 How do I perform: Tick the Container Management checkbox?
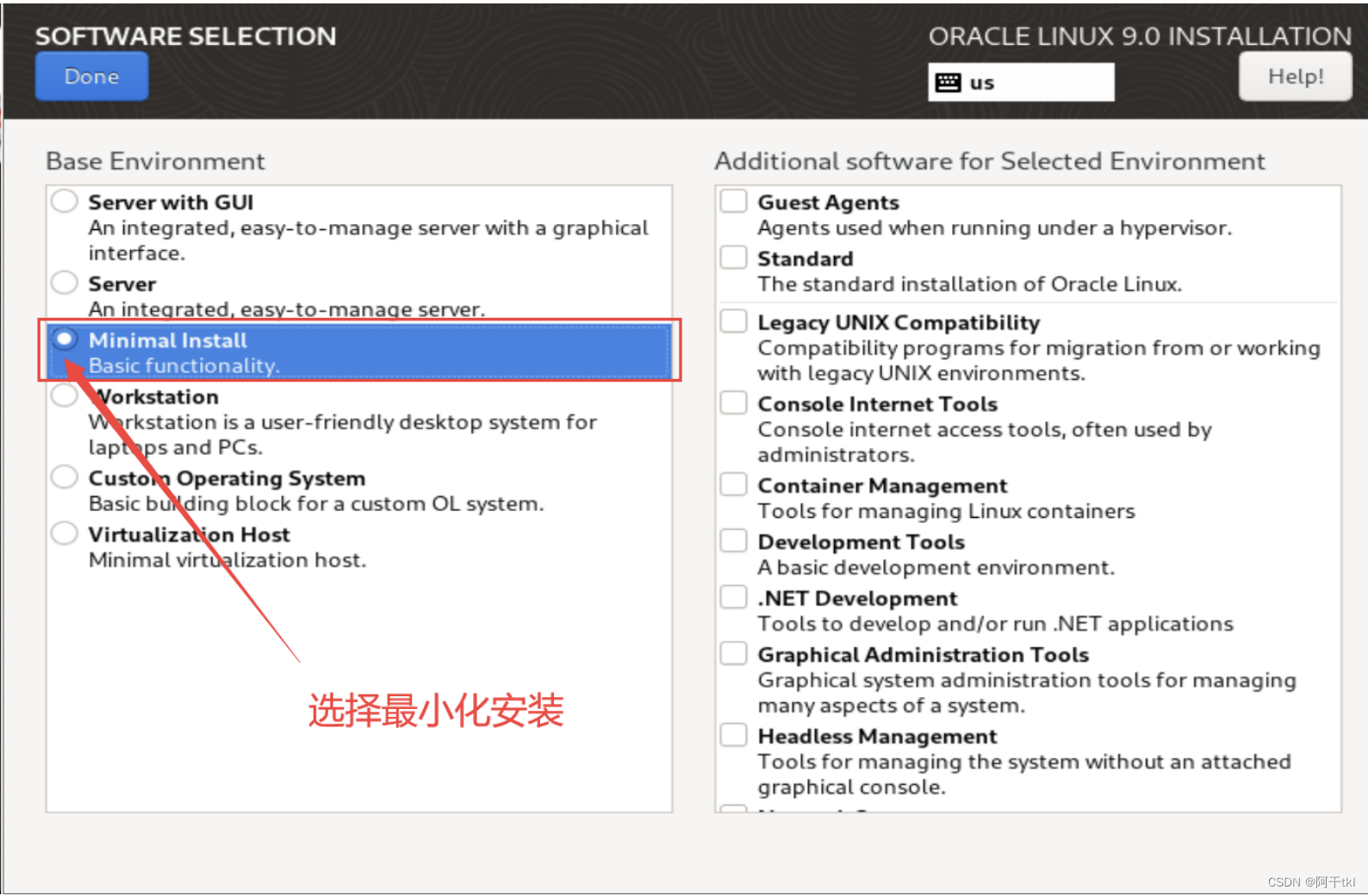(733, 484)
